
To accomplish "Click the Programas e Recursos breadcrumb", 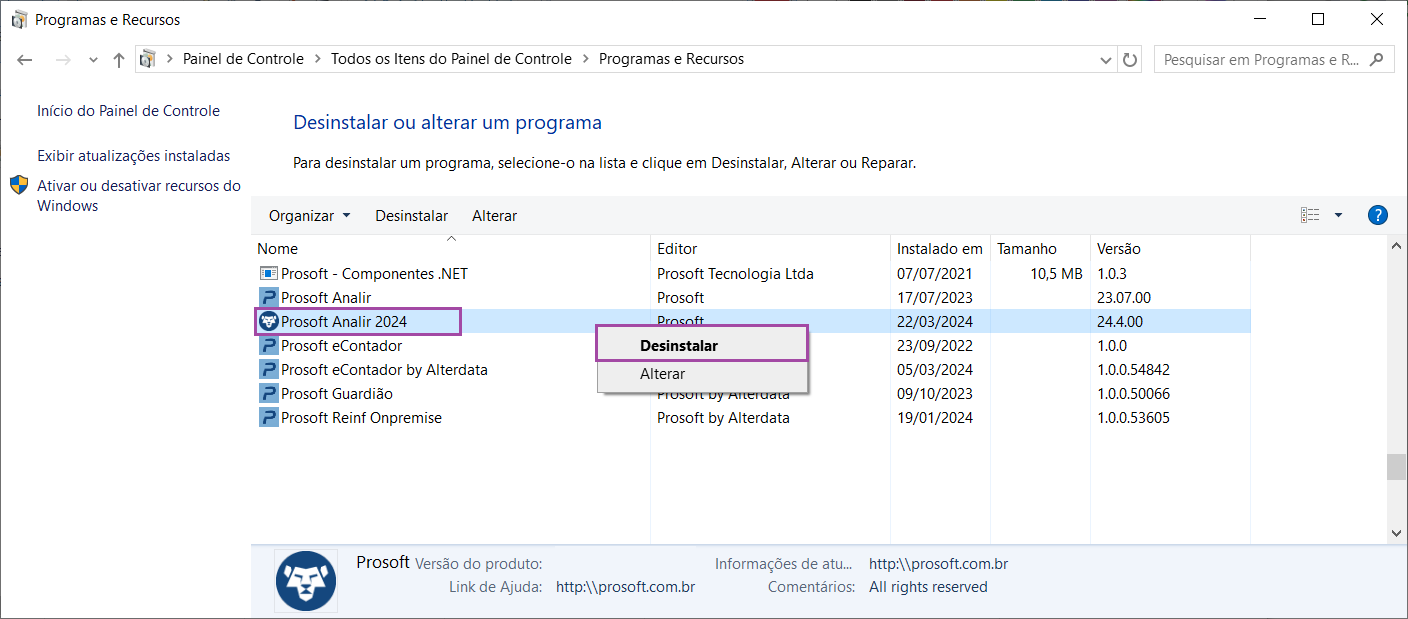I will click(x=672, y=59).
